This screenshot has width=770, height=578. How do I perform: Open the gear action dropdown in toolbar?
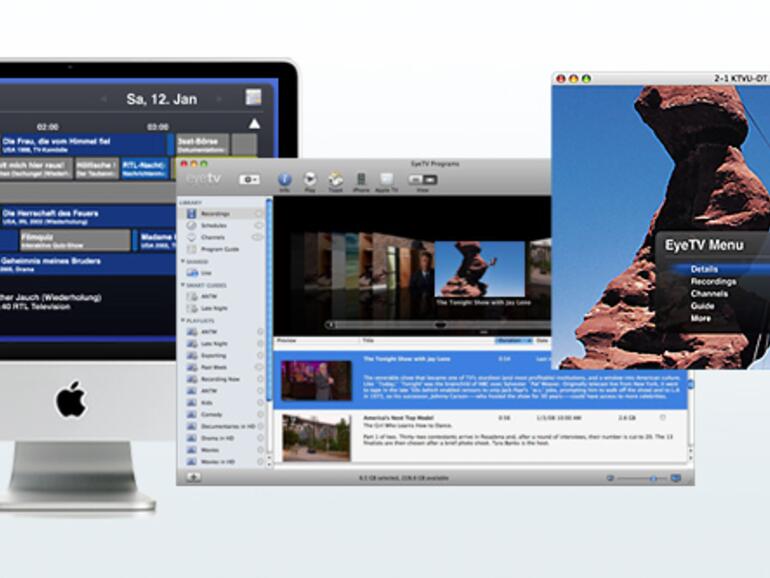pyautogui.click(x=249, y=180)
